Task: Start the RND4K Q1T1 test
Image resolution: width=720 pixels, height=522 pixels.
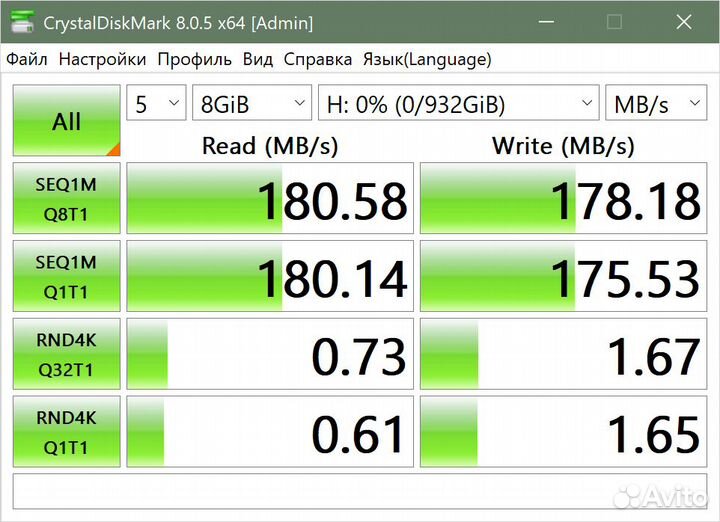Action: (67, 432)
